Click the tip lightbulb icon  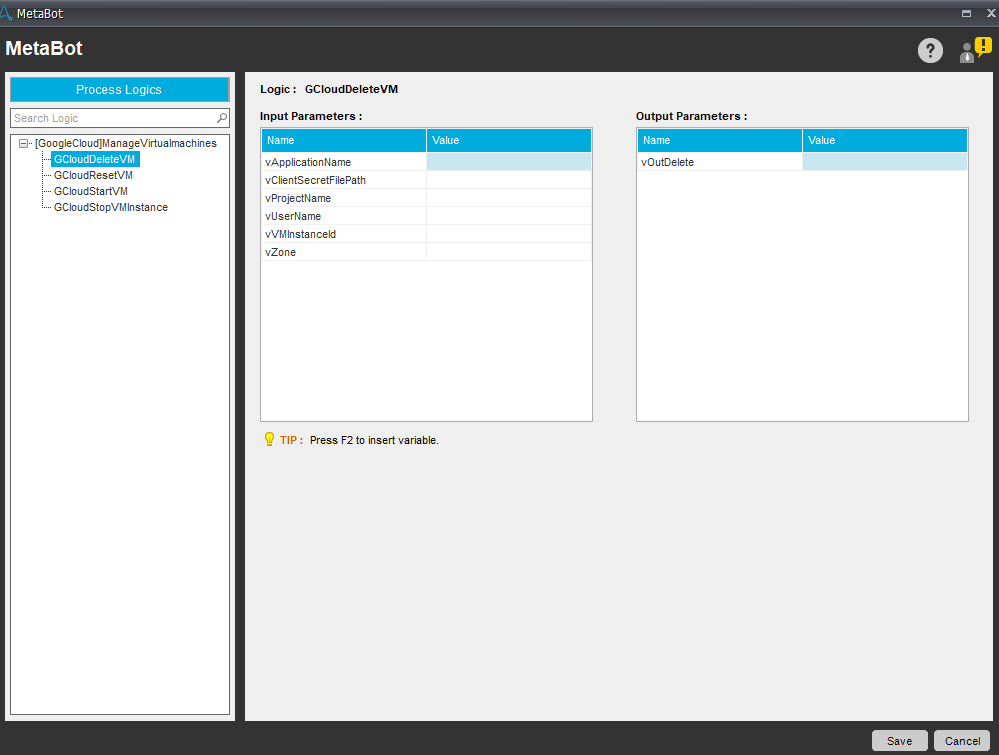[x=269, y=439]
